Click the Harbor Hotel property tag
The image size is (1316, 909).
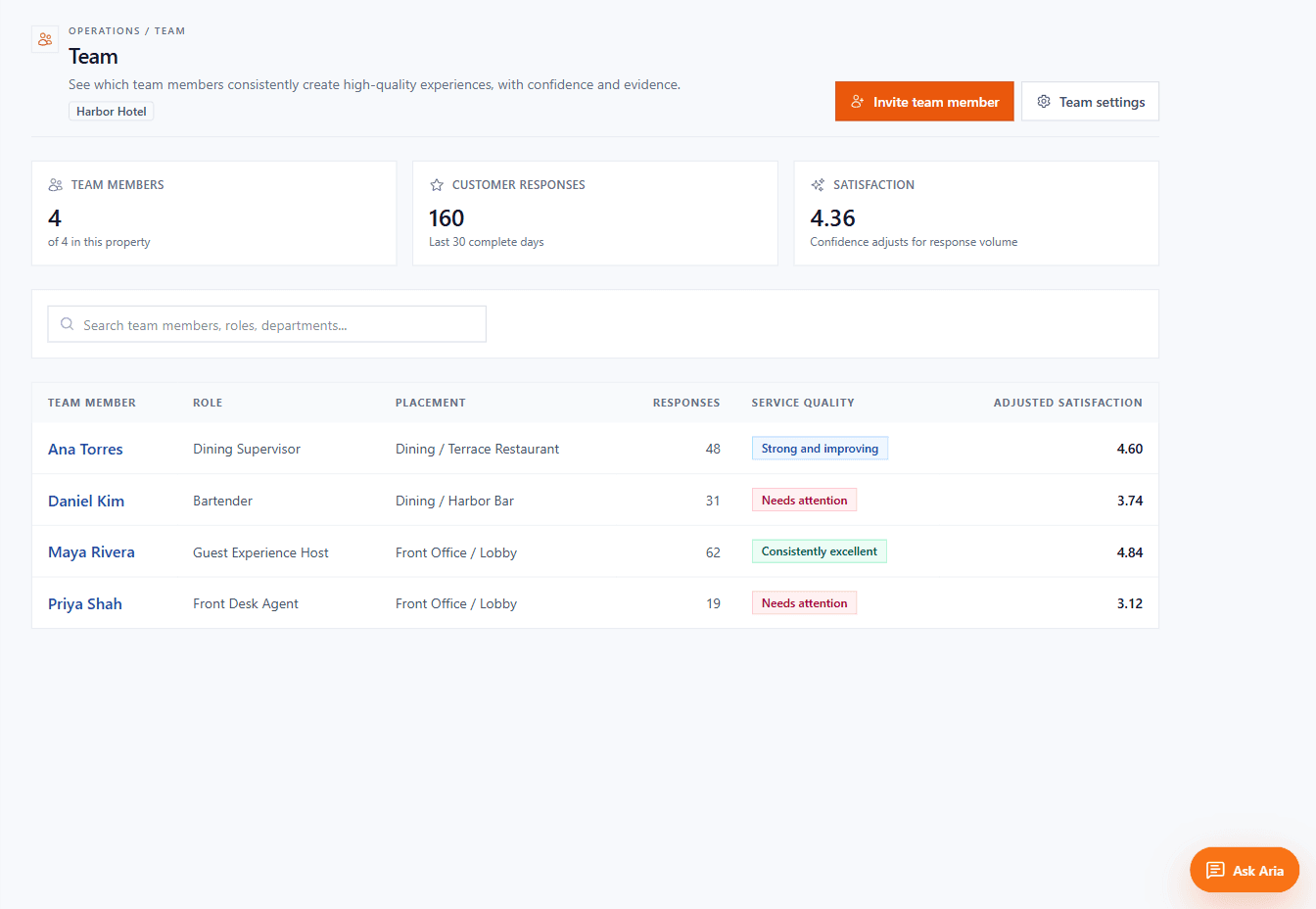111,112
